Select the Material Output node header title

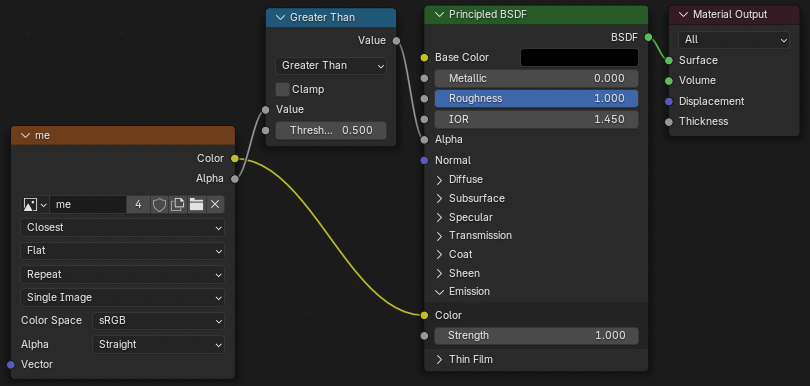point(730,14)
